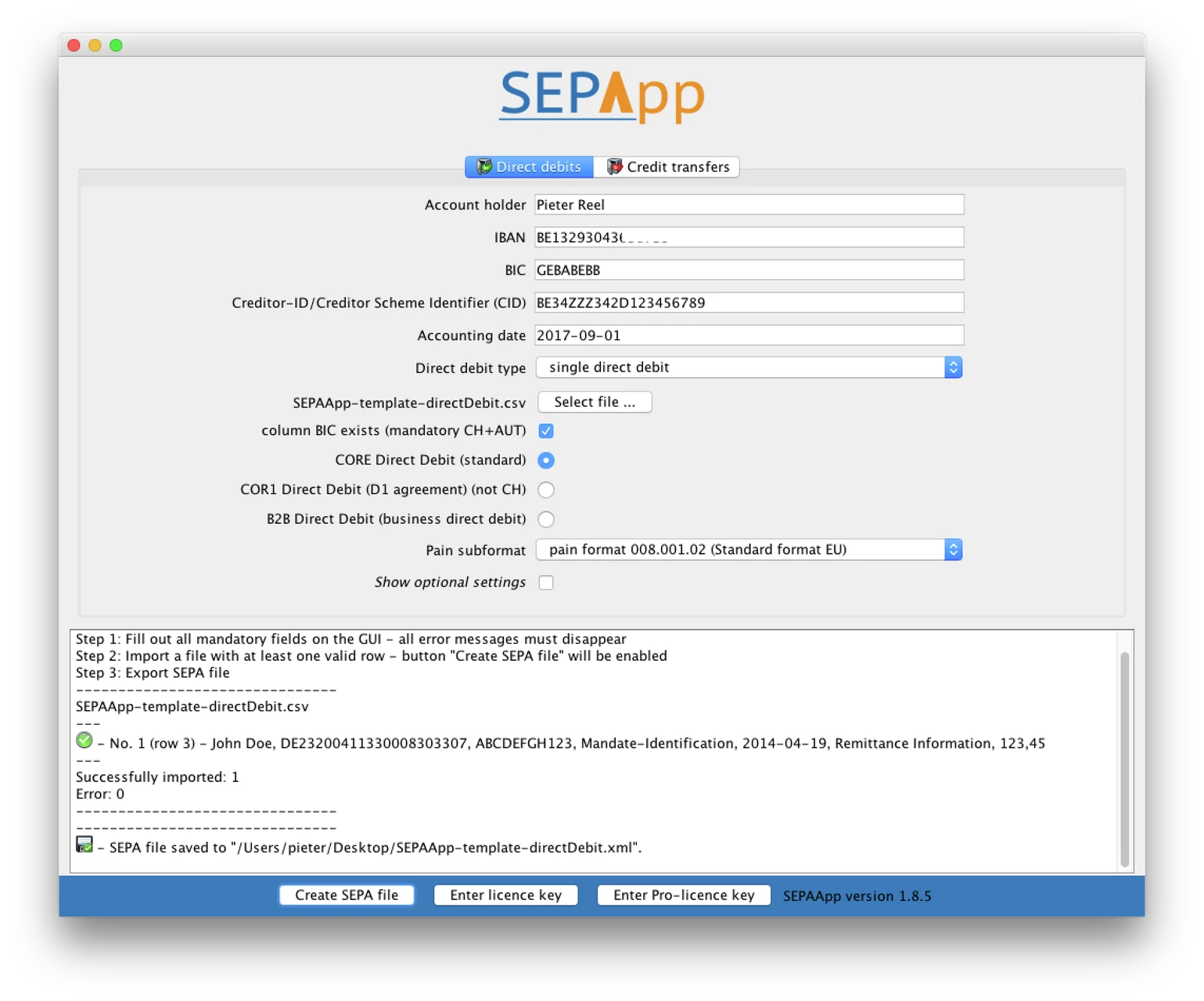Click the 'Error: 0' log line
The height and width of the screenshot is (1001, 1204).
pyautogui.click(x=100, y=795)
